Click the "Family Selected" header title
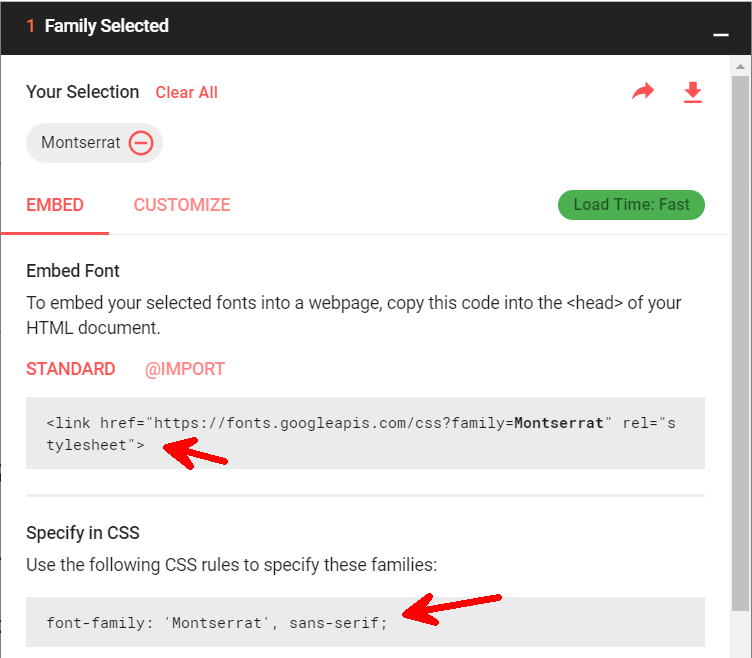The height and width of the screenshot is (658, 752). pos(106,26)
